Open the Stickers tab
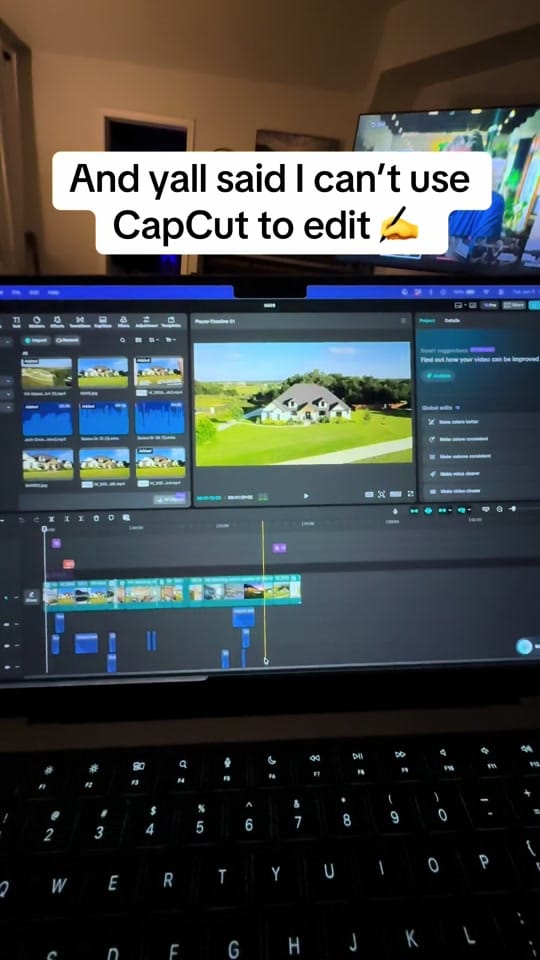This screenshot has height=960, width=540. [37, 321]
